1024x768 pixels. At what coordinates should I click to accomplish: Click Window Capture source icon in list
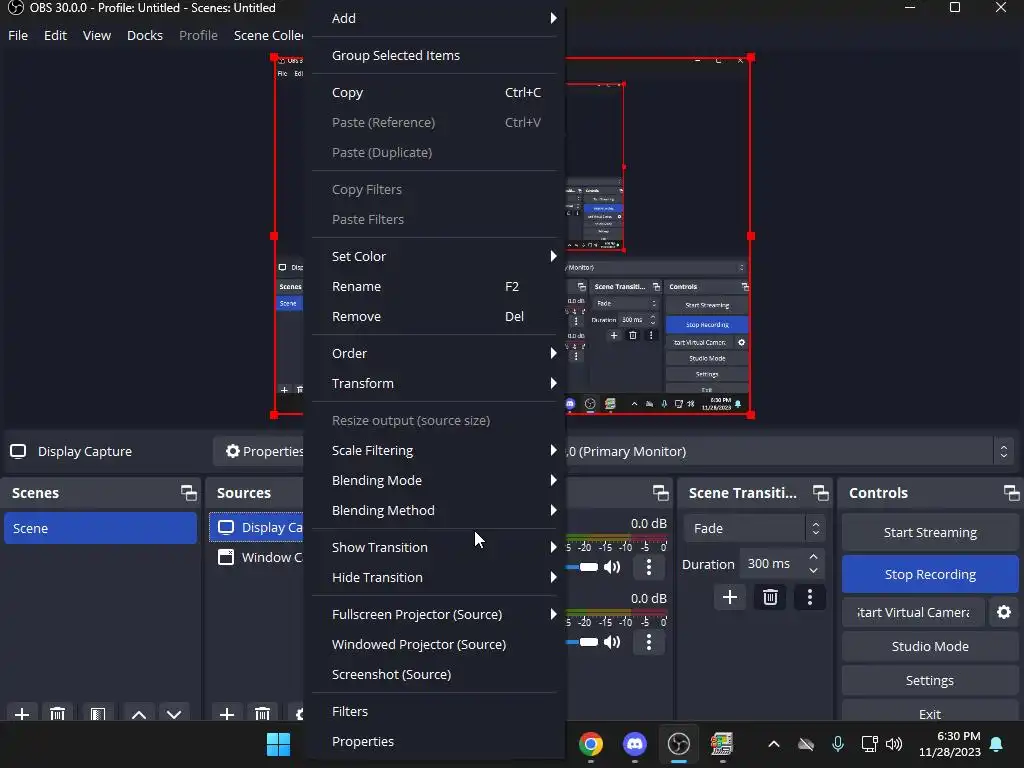tap(226, 557)
